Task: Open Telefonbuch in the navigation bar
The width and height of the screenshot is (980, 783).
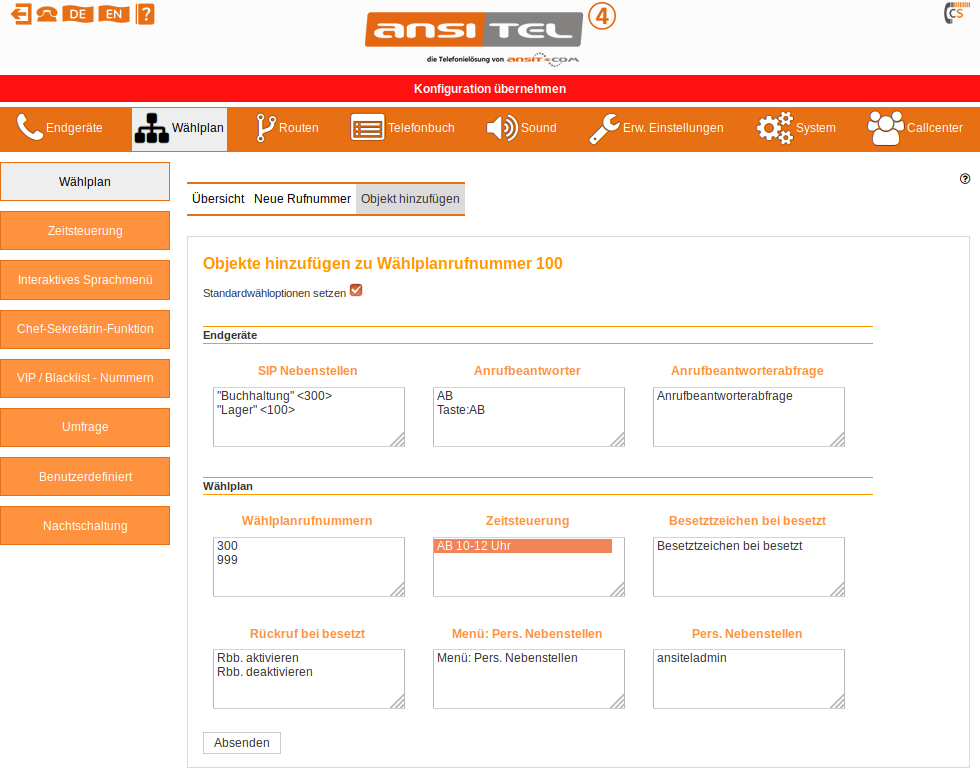Action: (x=402, y=128)
